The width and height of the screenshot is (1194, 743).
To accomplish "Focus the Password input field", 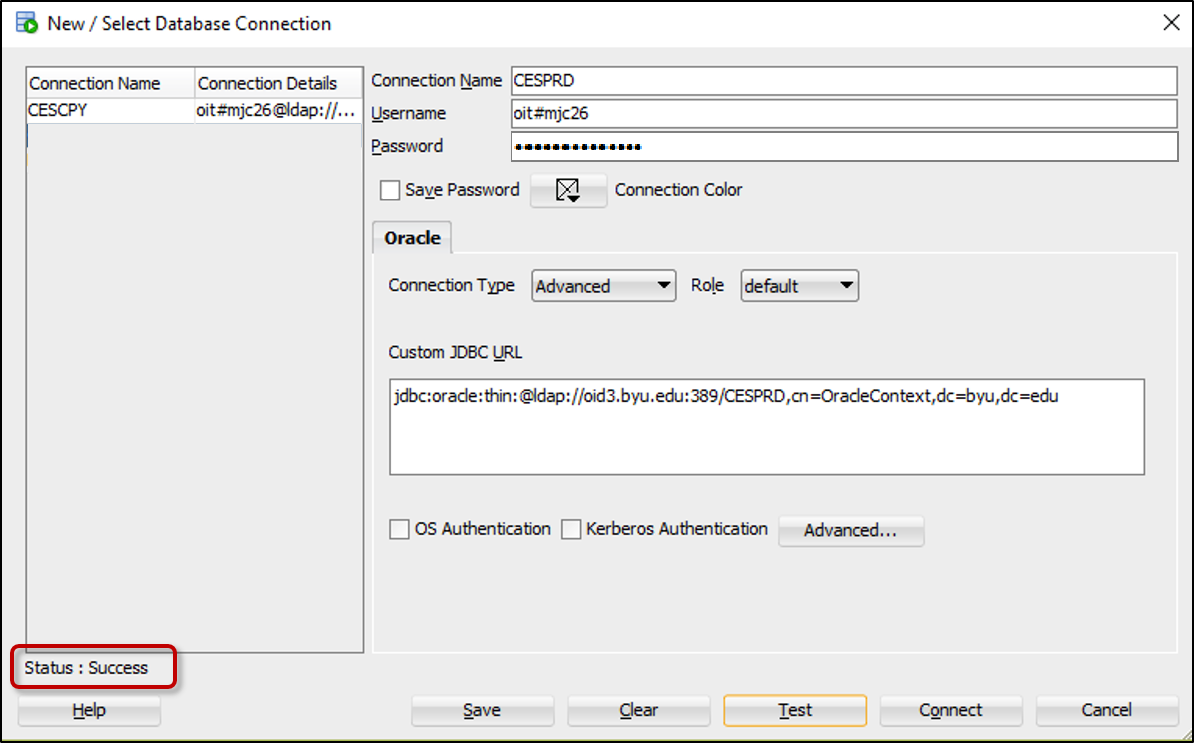I will (x=844, y=146).
